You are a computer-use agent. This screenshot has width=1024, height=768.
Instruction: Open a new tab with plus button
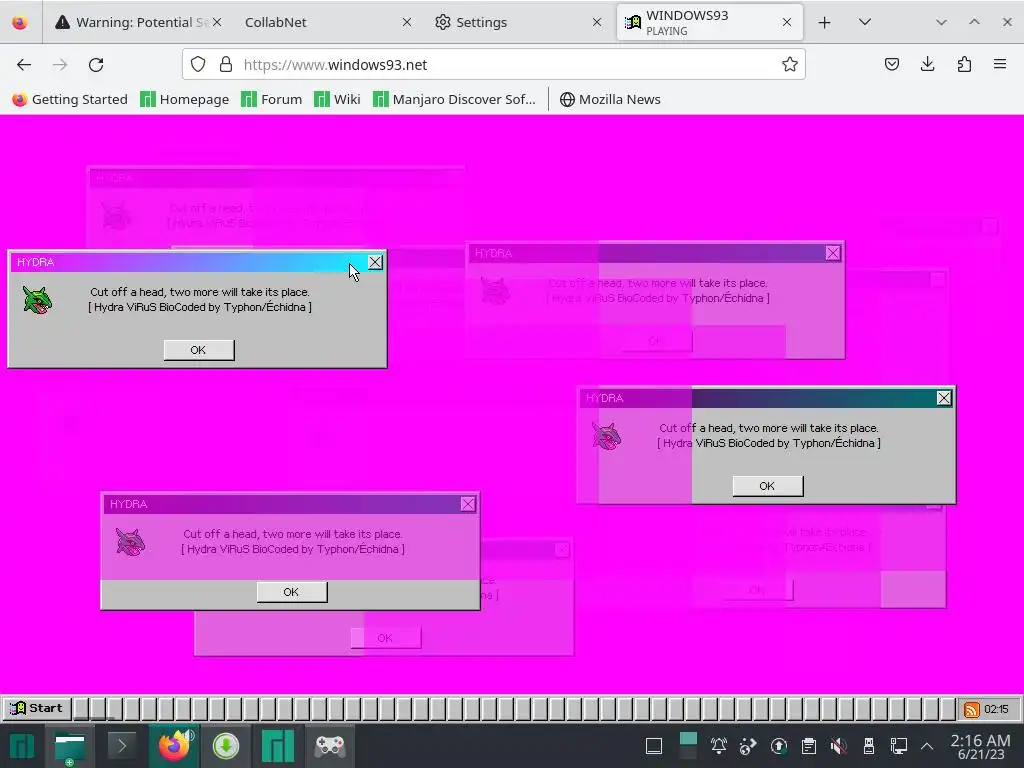click(824, 22)
